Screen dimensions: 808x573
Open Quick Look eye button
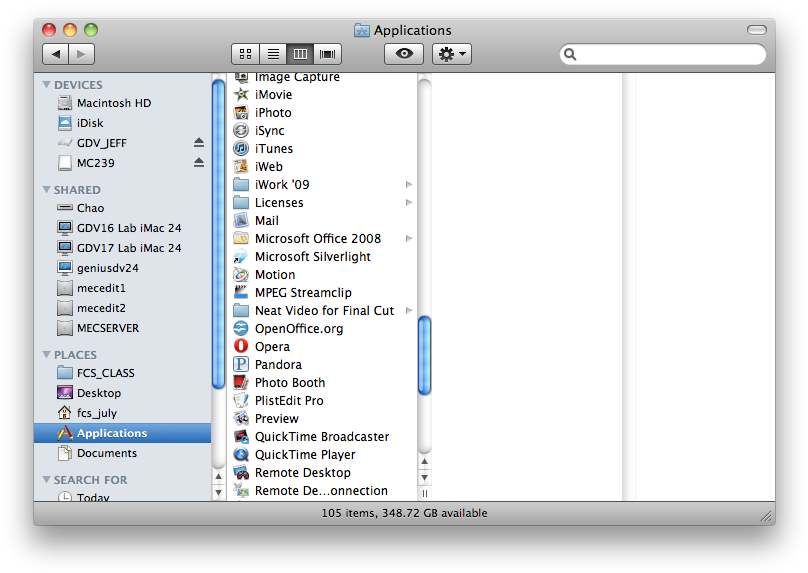[404, 54]
